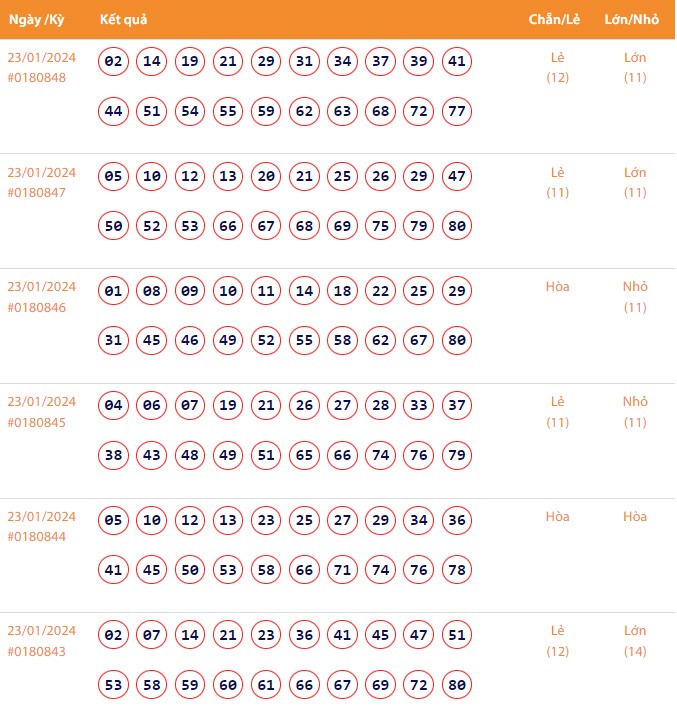Click ball 80 in draw #0180847
Image resolution: width=677 pixels, height=712 pixels.
coord(457,226)
